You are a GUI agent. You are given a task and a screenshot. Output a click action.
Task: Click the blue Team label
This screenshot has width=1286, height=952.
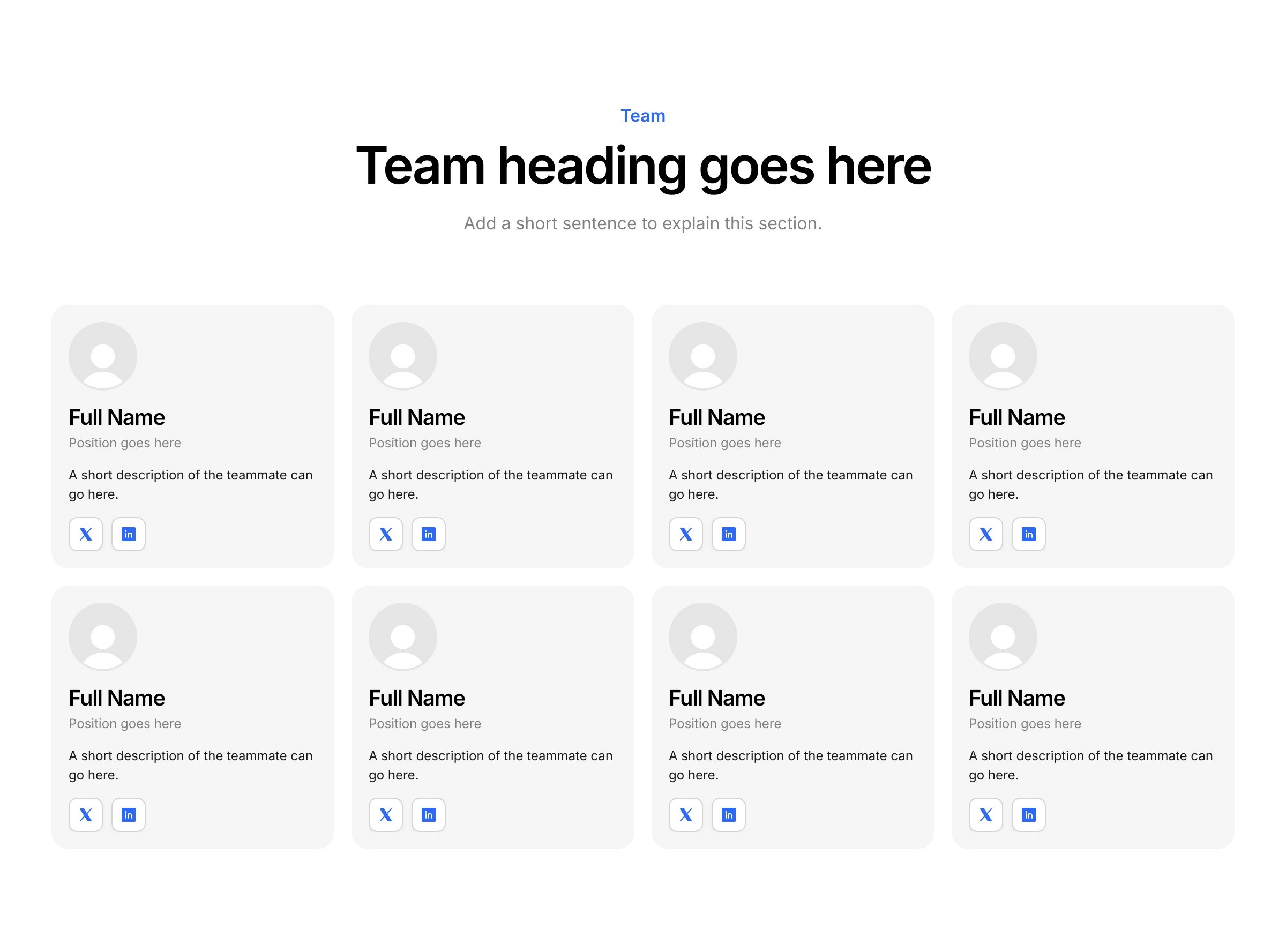(642, 116)
